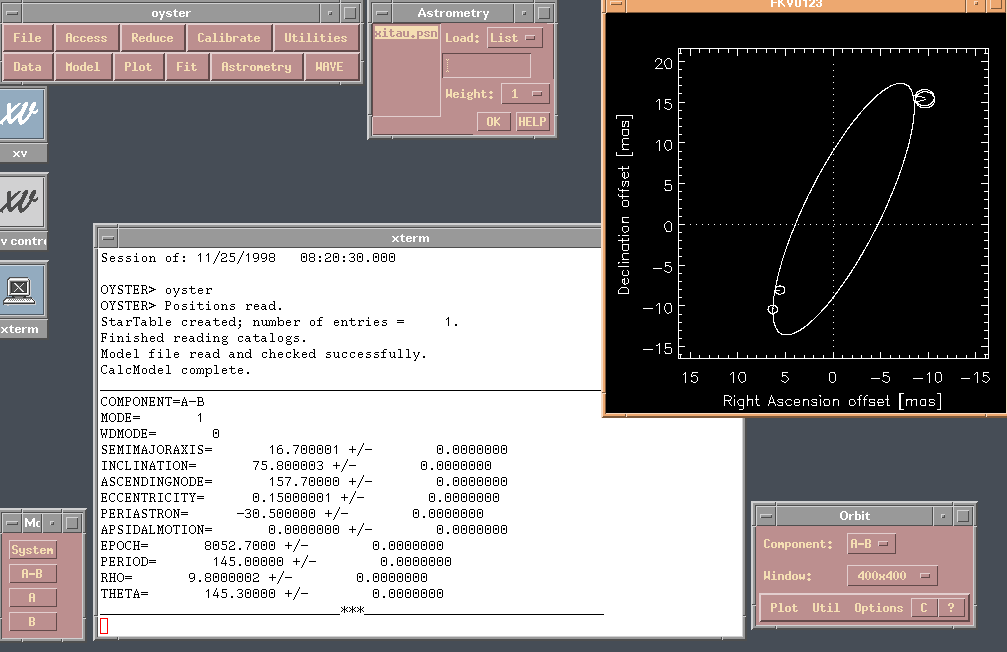Open the xterm window menu button

108,238
